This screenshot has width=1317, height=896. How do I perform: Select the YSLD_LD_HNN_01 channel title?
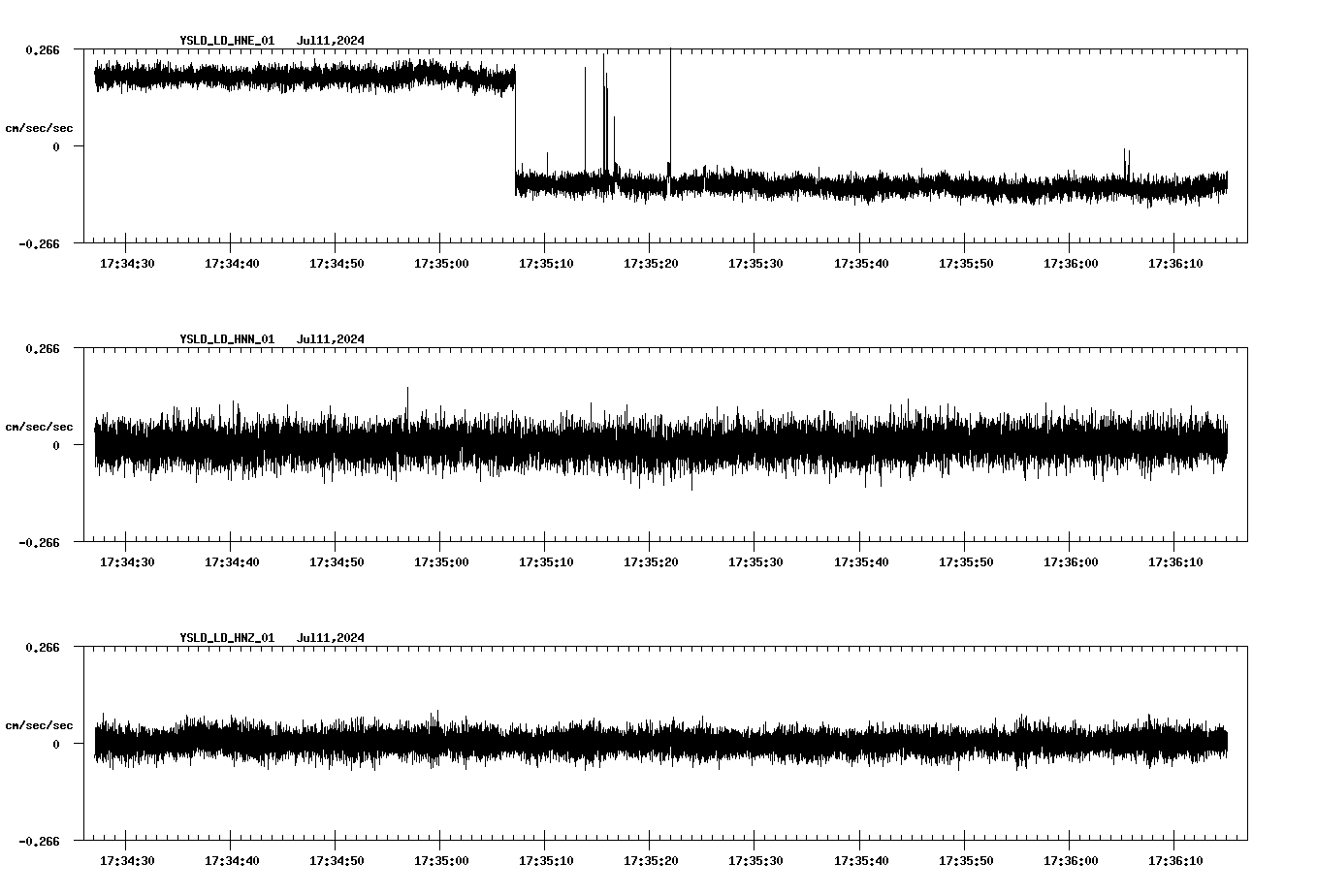227,339
